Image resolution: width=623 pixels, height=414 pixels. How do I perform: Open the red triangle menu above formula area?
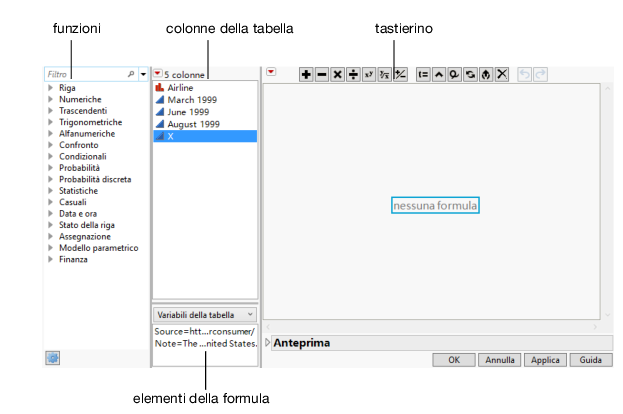click(x=271, y=72)
